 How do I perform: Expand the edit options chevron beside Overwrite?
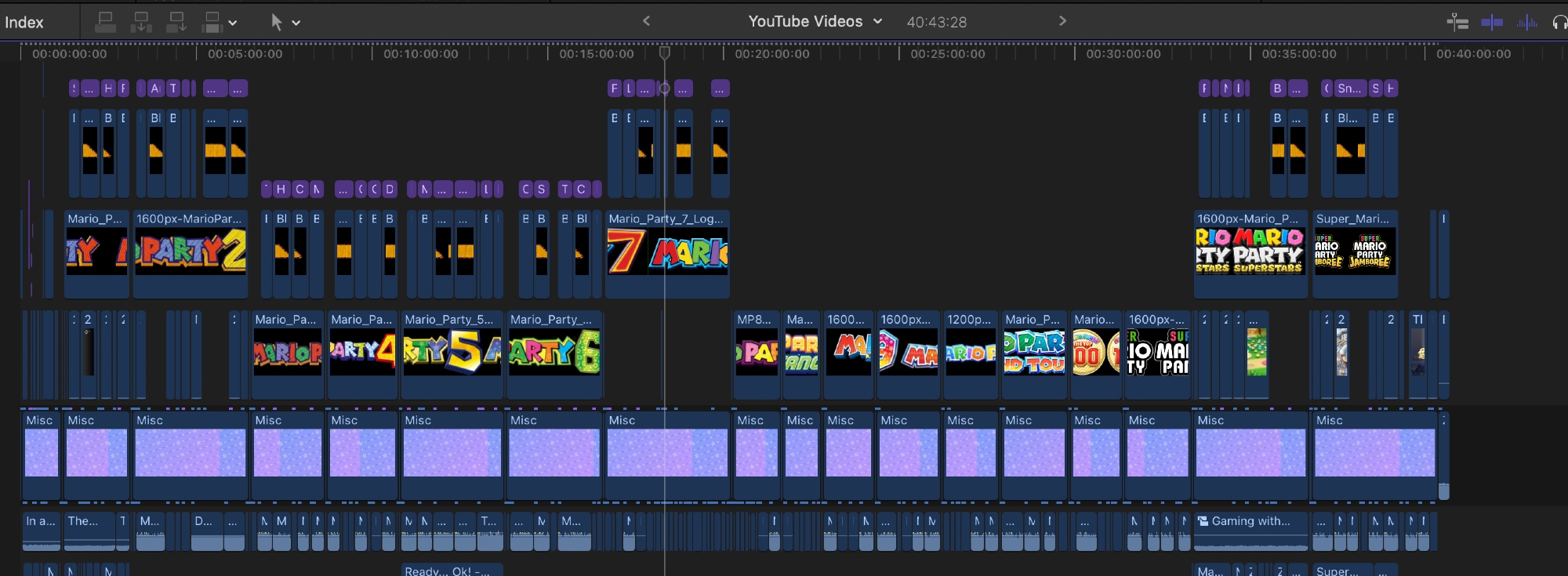click(x=233, y=23)
